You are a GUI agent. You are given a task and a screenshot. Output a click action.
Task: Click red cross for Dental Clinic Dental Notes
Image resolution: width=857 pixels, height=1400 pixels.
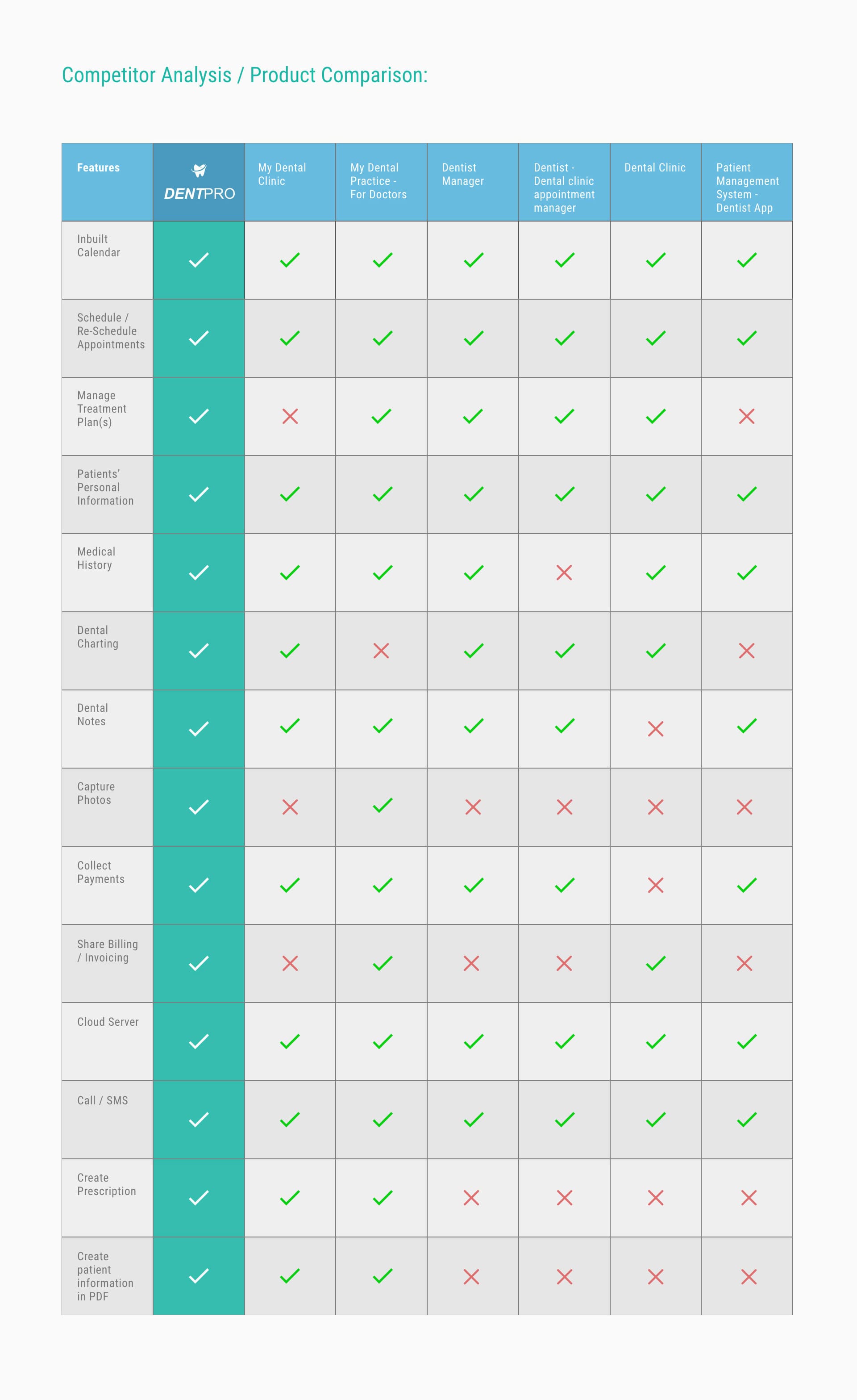tap(655, 729)
